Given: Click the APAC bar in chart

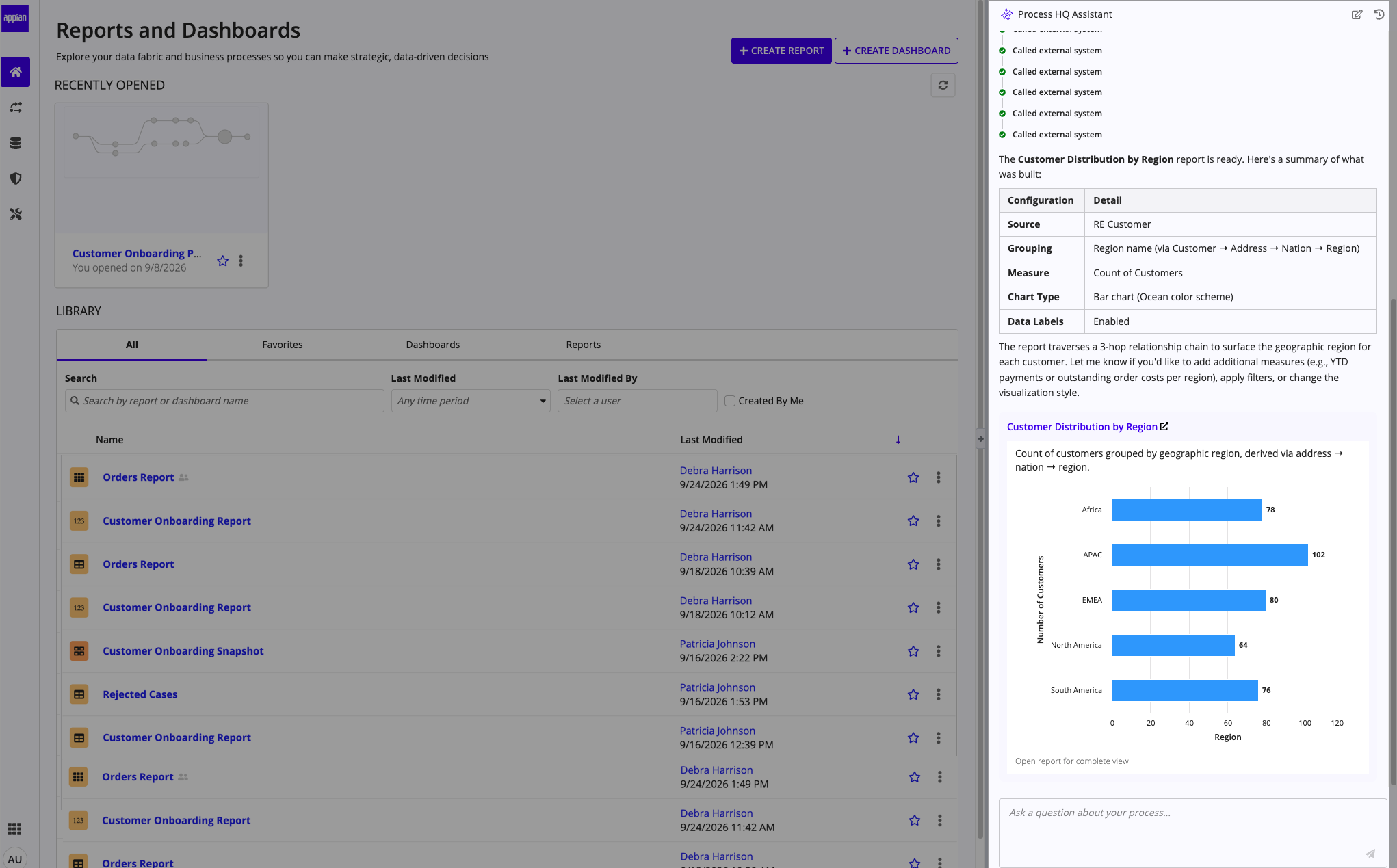Looking at the screenshot, I should click(1210, 555).
